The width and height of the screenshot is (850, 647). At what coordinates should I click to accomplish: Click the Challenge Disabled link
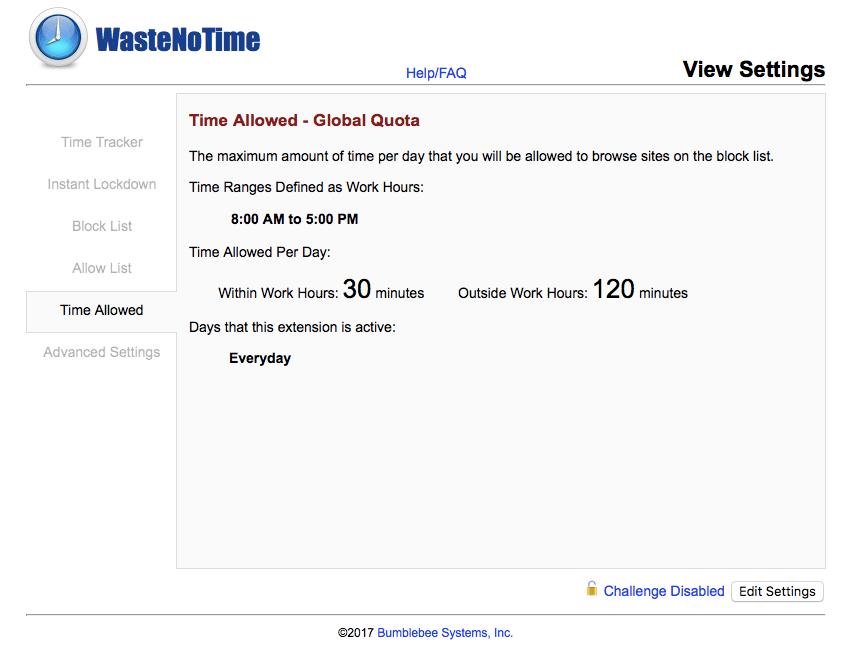(x=664, y=591)
